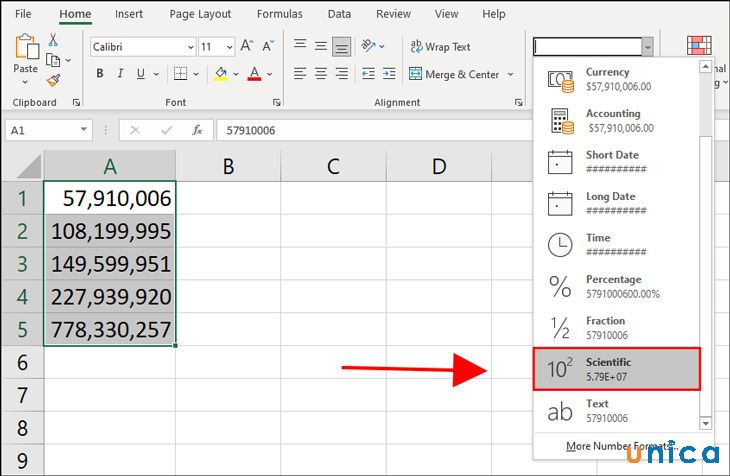Open underline style dropdown arrow
This screenshot has width=730, height=476.
click(156, 74)
